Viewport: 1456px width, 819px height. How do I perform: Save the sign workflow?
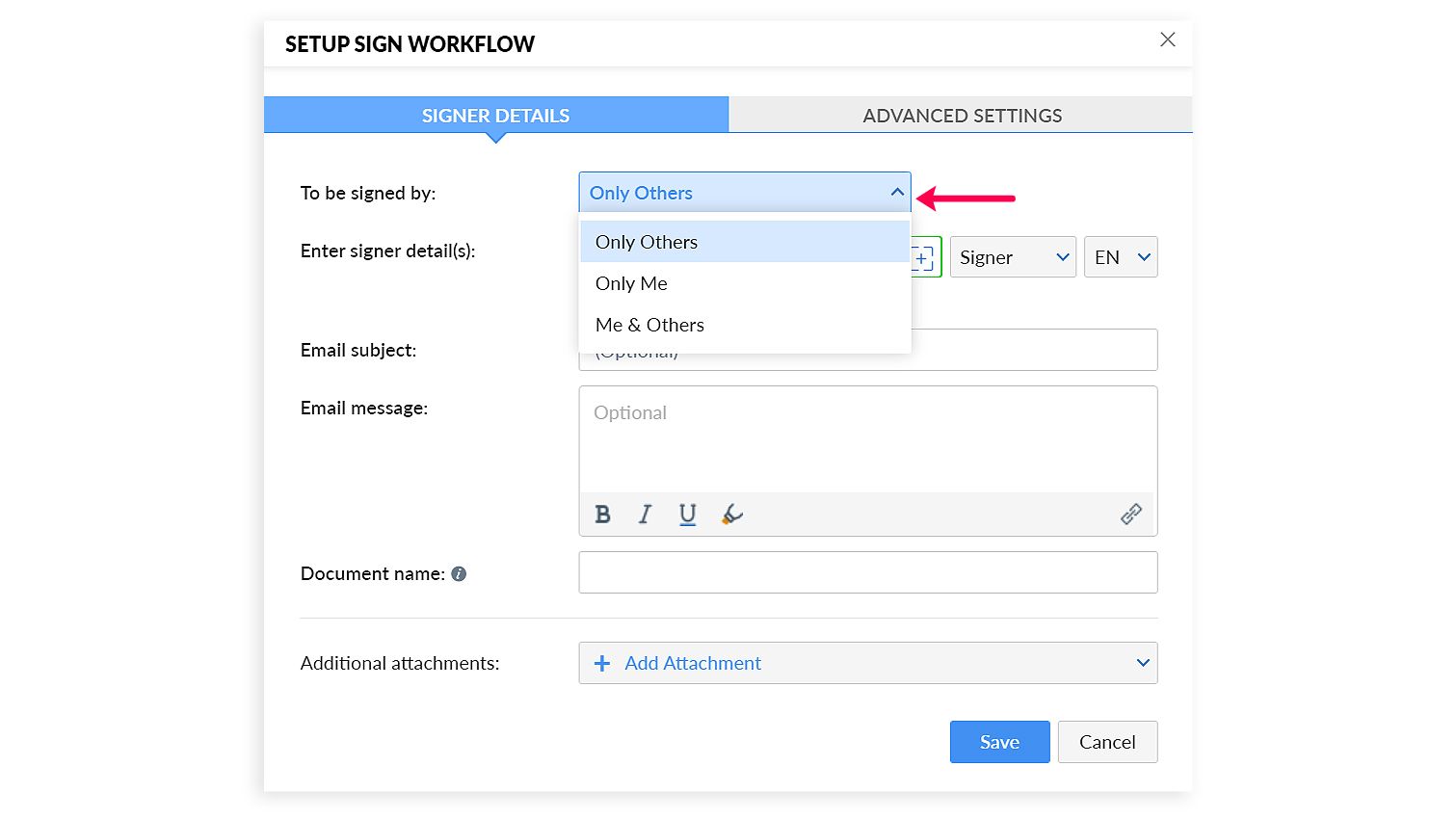click(x=999, y=742)
